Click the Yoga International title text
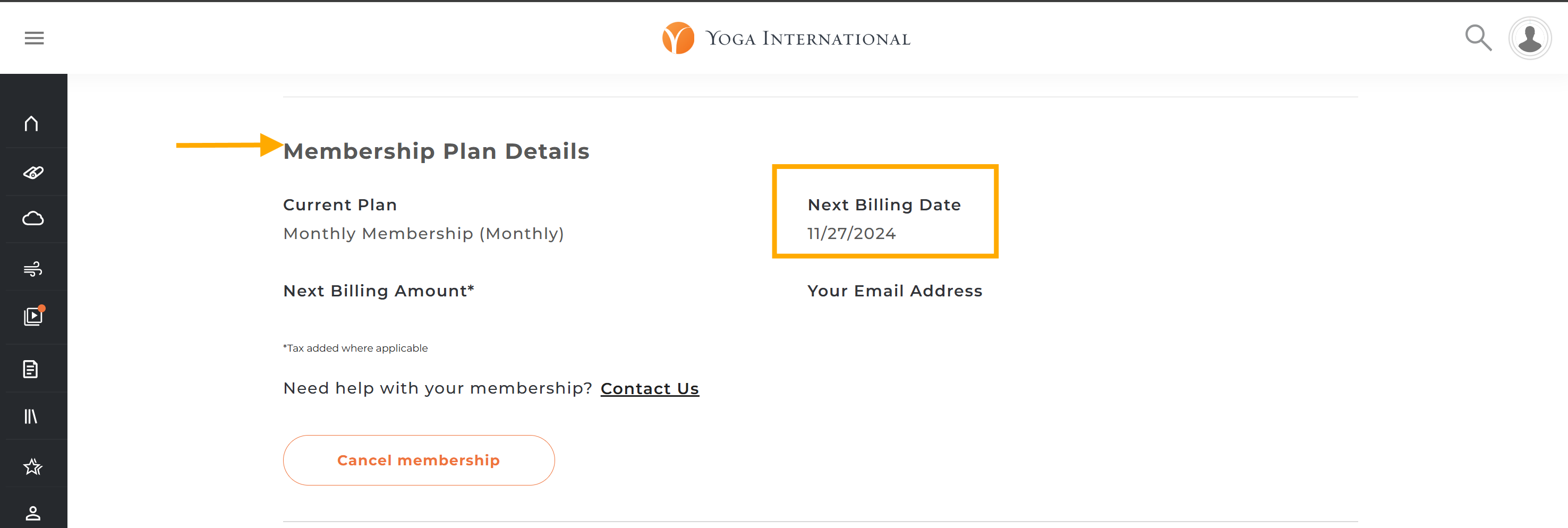 [x=808, y=38]
